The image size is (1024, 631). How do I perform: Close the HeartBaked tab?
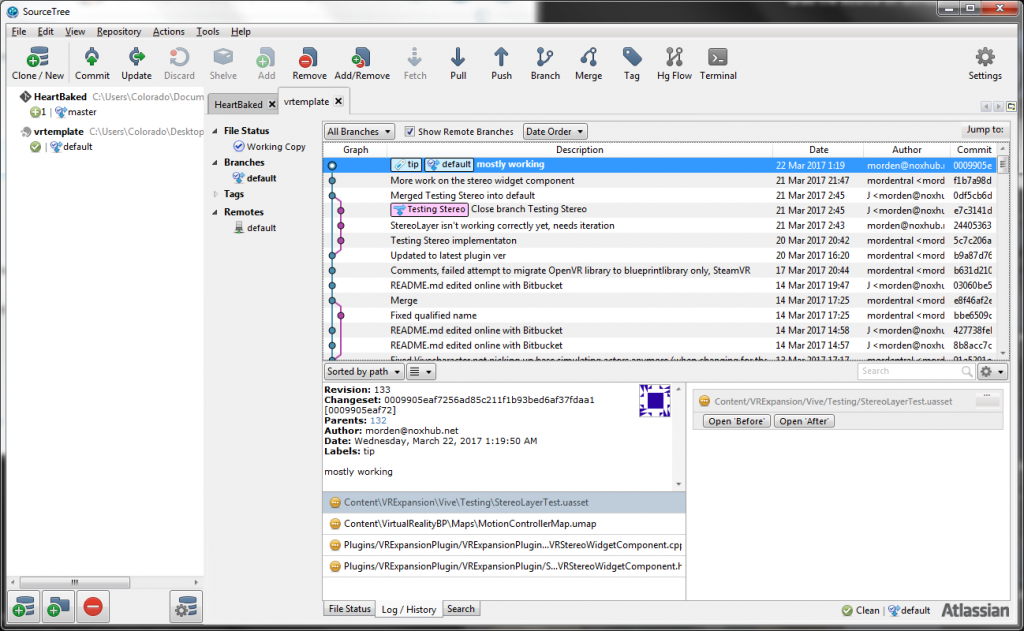click(x=272, y=105)
